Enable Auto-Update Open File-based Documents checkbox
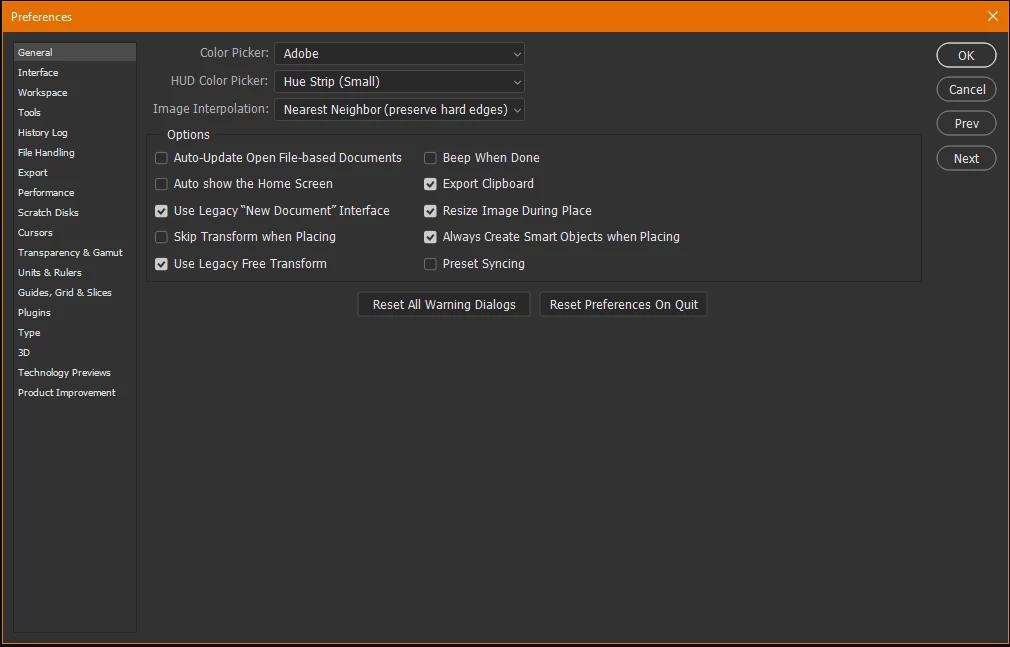The width and height of the screenshot is (1010, 647). click(x=161, y=158)
